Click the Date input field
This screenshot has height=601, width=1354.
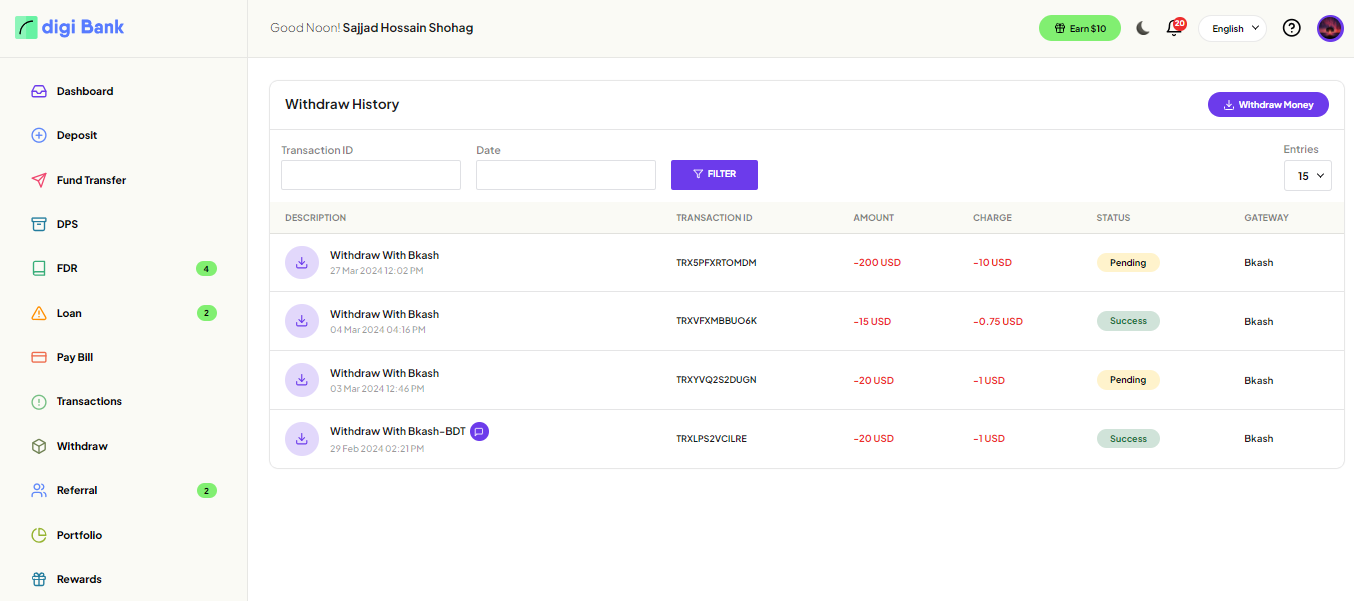tap(565, 175)
